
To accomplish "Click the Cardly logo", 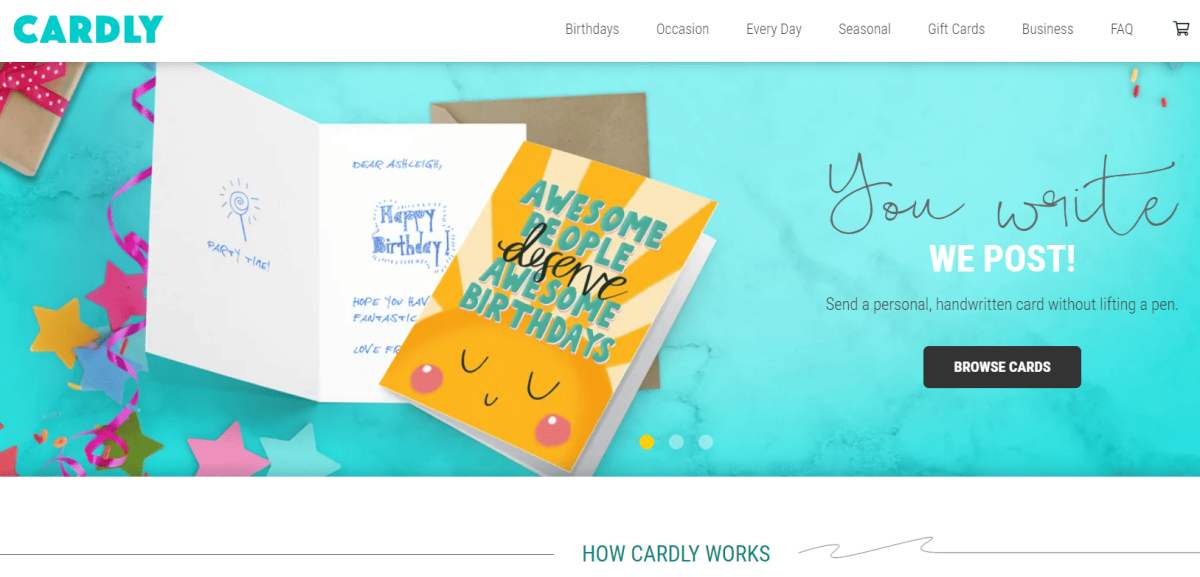I will (88, 29).
